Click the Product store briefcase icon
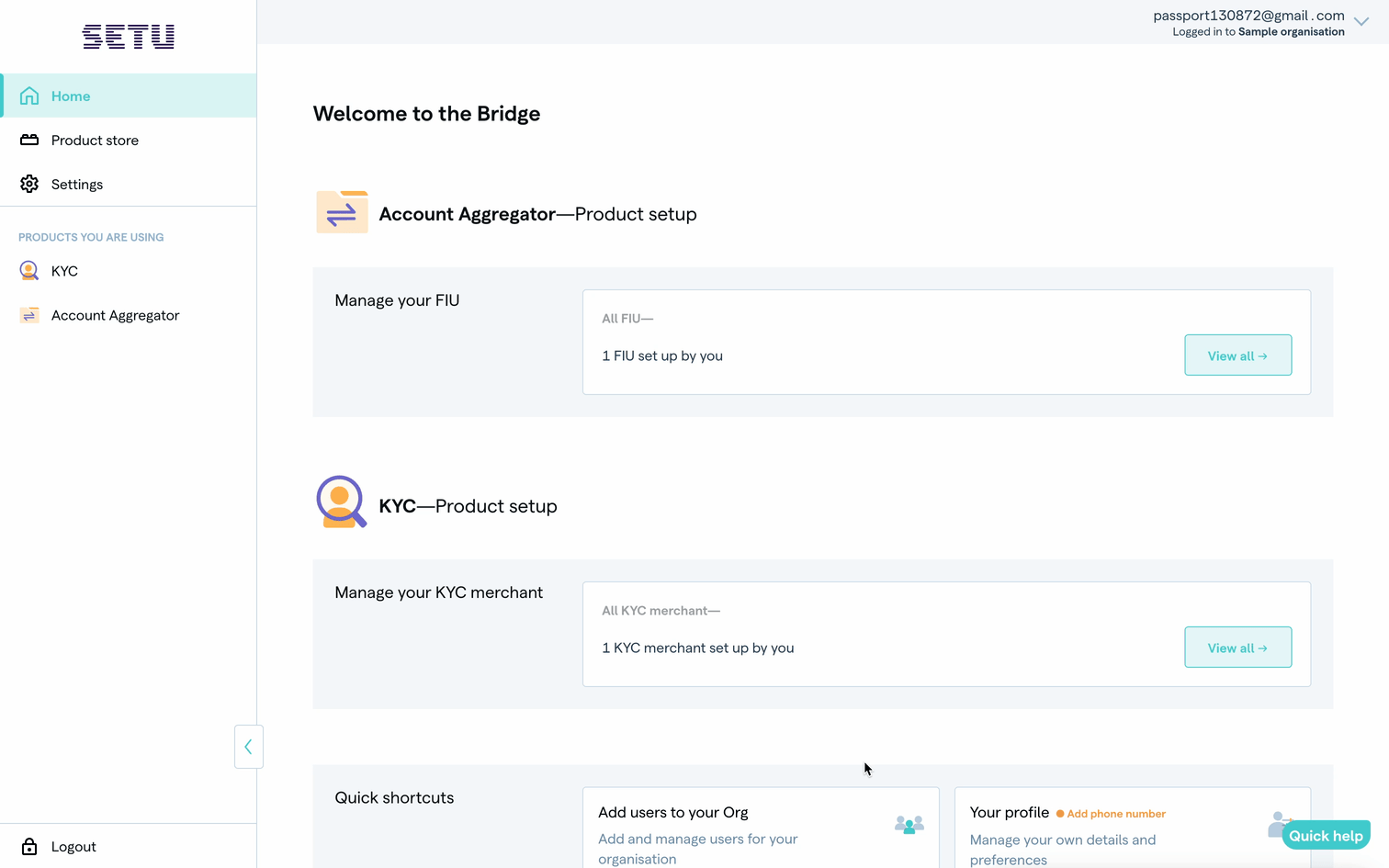 pyautogui.click(x=29, y=140)
